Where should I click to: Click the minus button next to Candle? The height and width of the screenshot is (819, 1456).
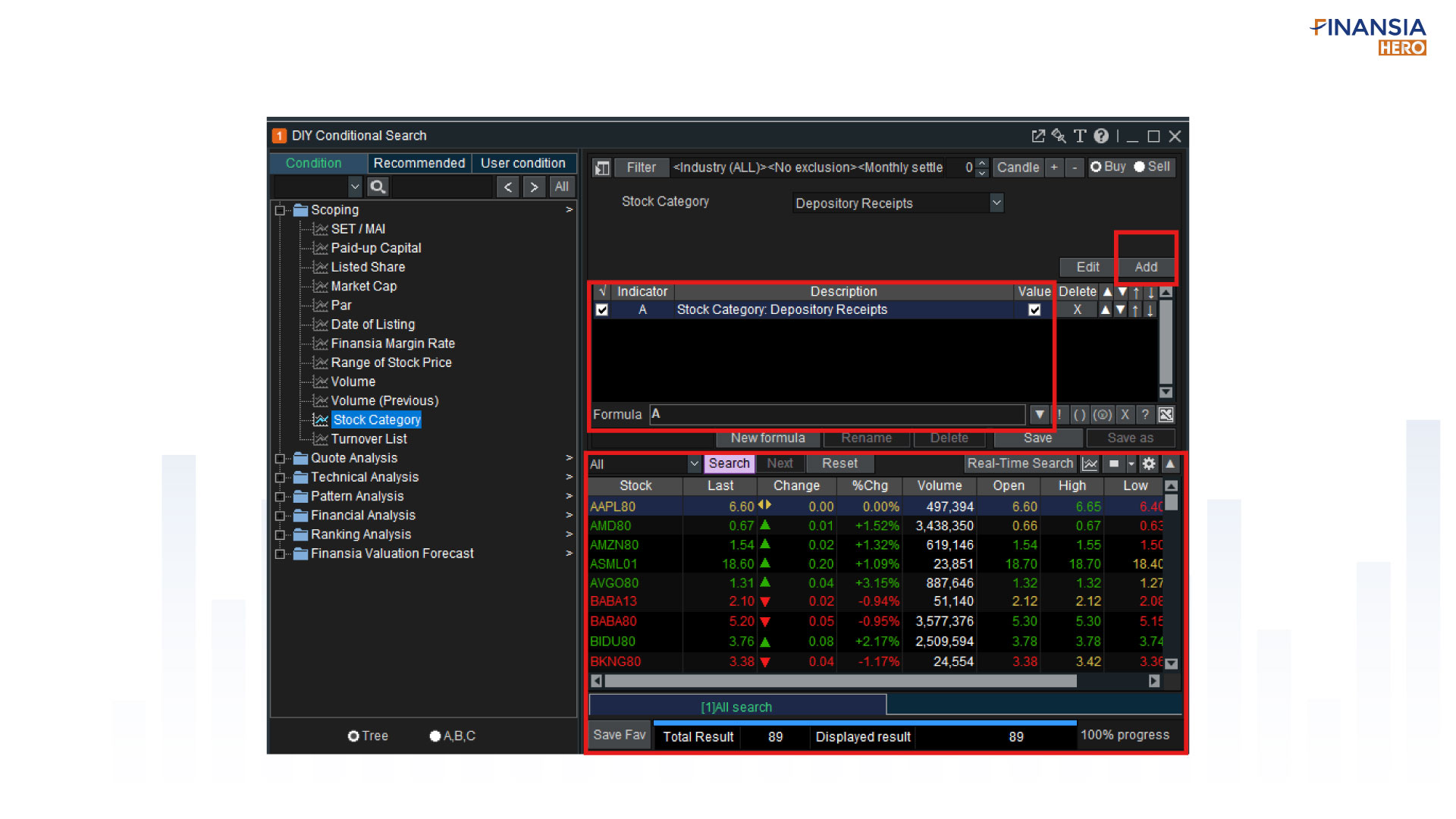1075,168
